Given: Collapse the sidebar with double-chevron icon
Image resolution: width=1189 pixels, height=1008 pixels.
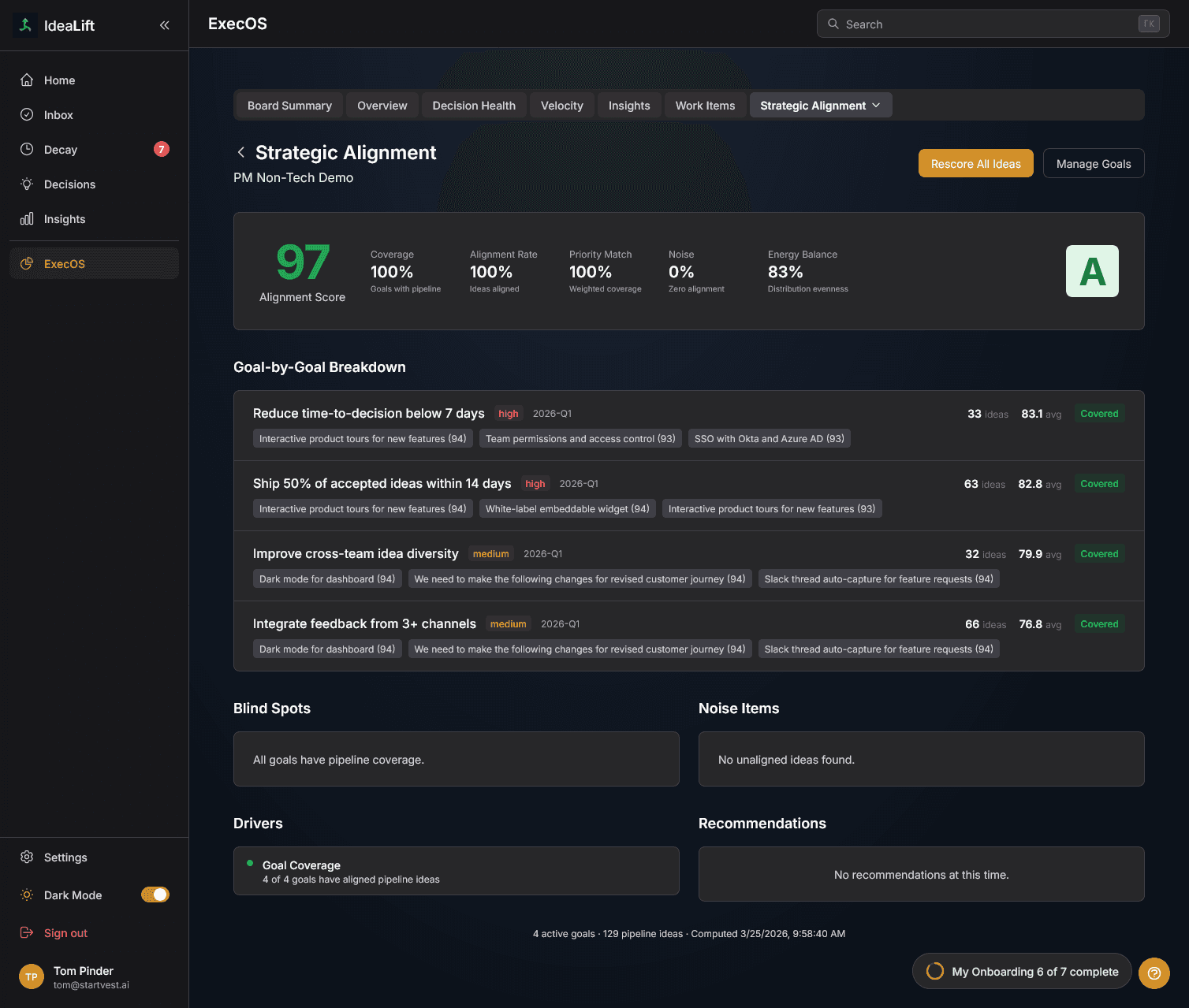Looking at the screenshot, I should pyautogui.click(x=165, y=25).
